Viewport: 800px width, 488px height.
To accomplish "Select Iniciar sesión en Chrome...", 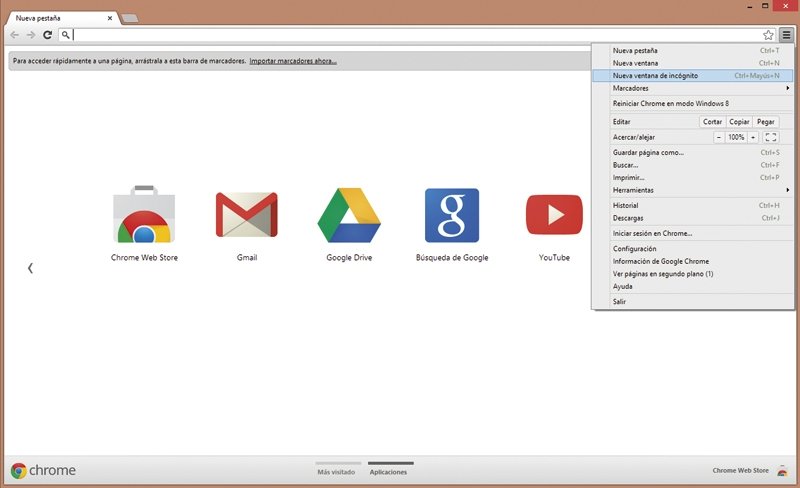I will pyautogui.click(x=692, y=233).
